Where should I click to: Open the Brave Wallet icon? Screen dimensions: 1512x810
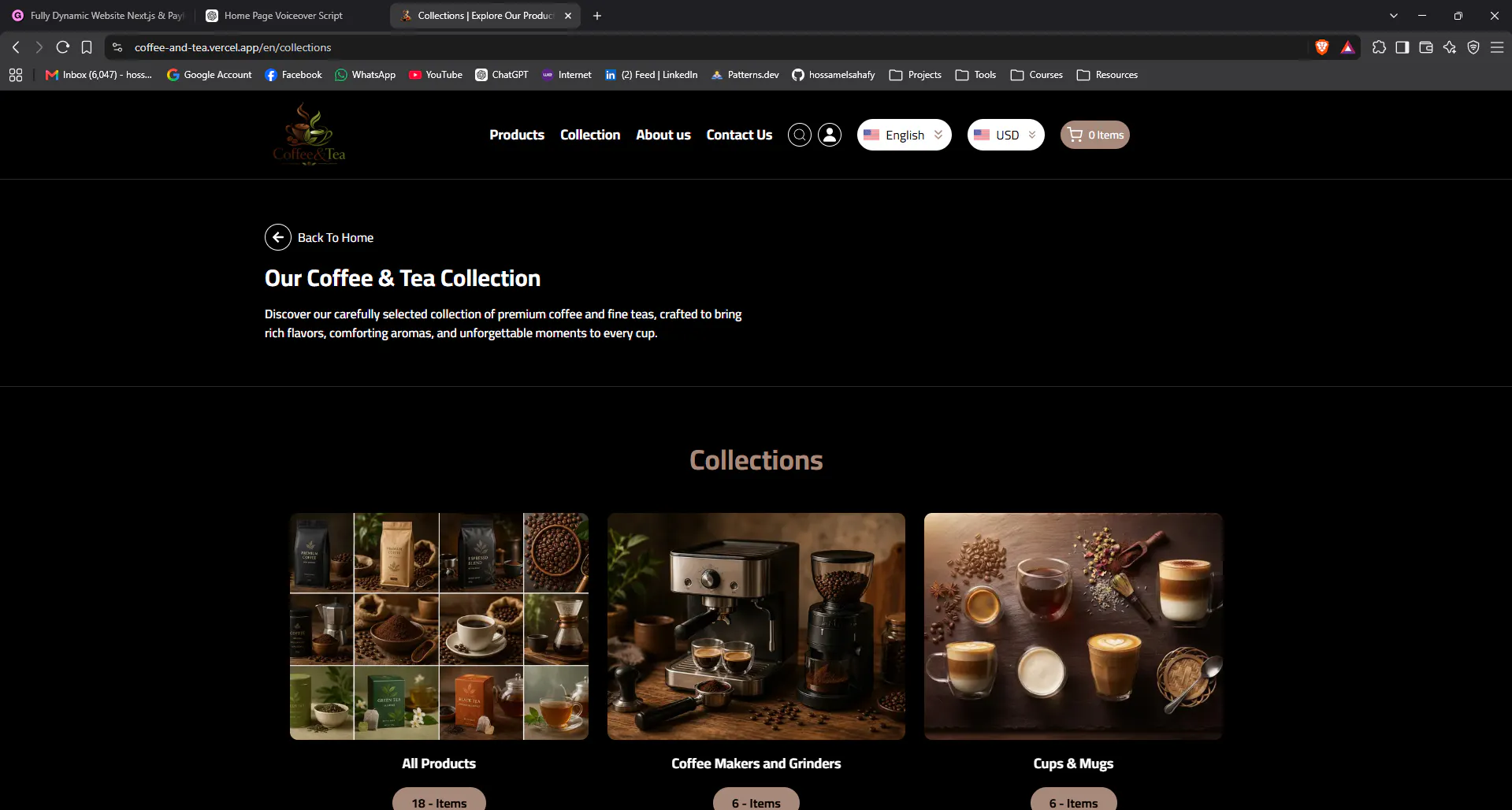pos(1426,47)
